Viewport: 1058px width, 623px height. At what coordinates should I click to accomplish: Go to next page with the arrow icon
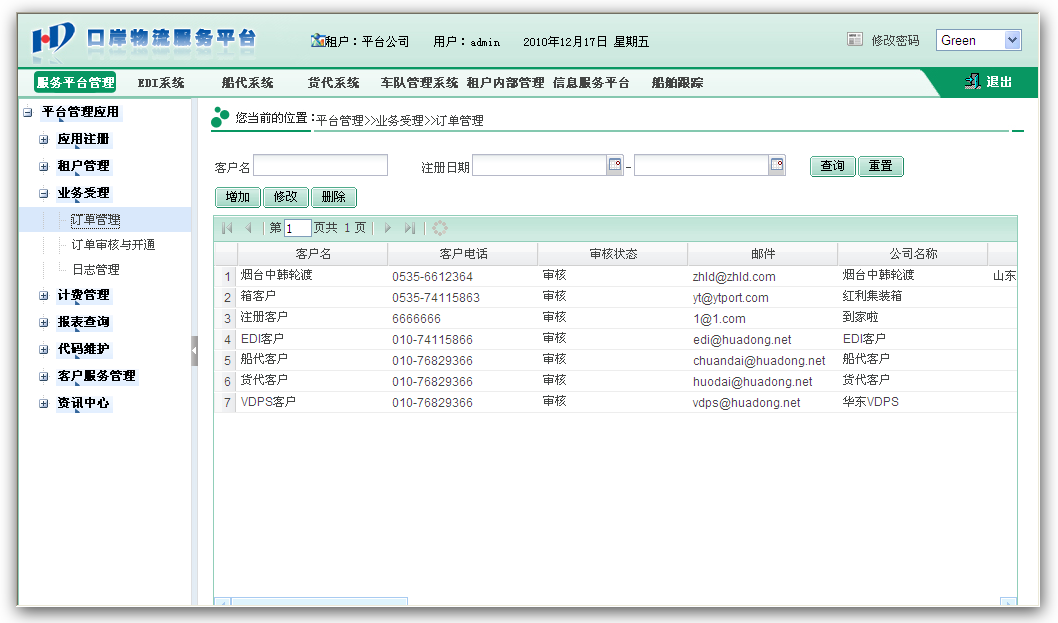click(388, 227)
